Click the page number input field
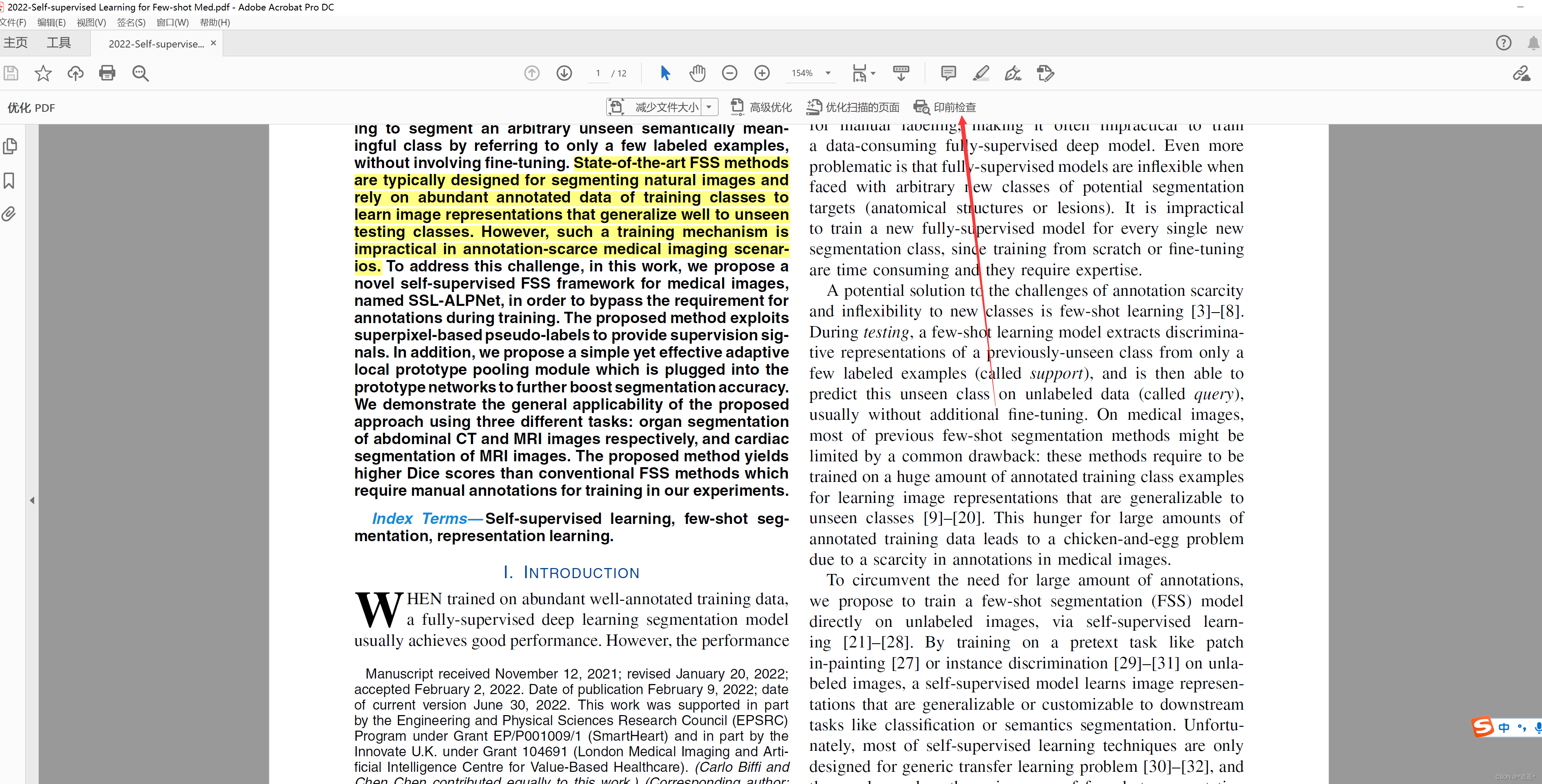Screen dimensions: 1542x784 [x=597, y=73]
